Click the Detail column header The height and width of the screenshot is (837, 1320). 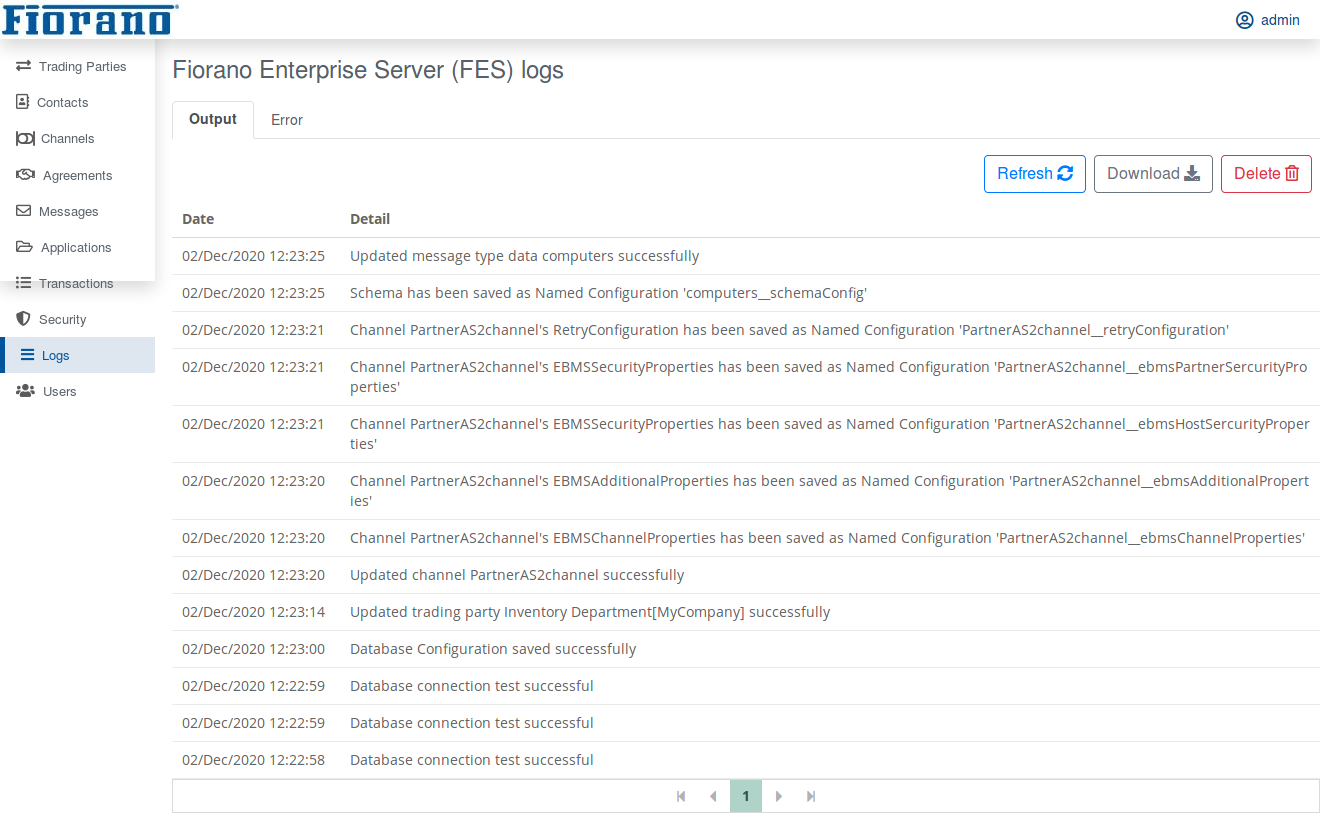coord(370,219)
